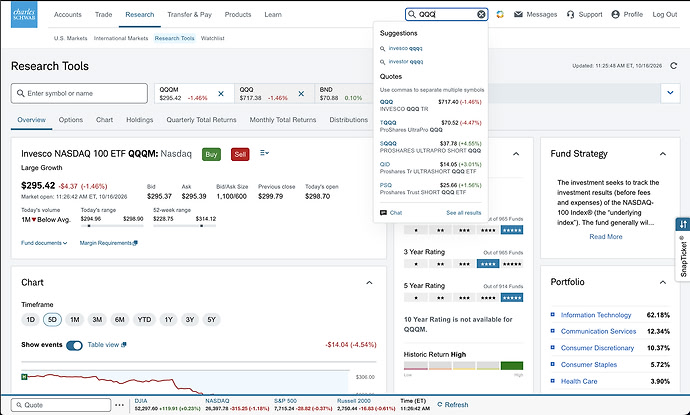Open the colorful assistant icon next to search
The width and height of the screenshot is (690, 415).
[x=500, y=15]
